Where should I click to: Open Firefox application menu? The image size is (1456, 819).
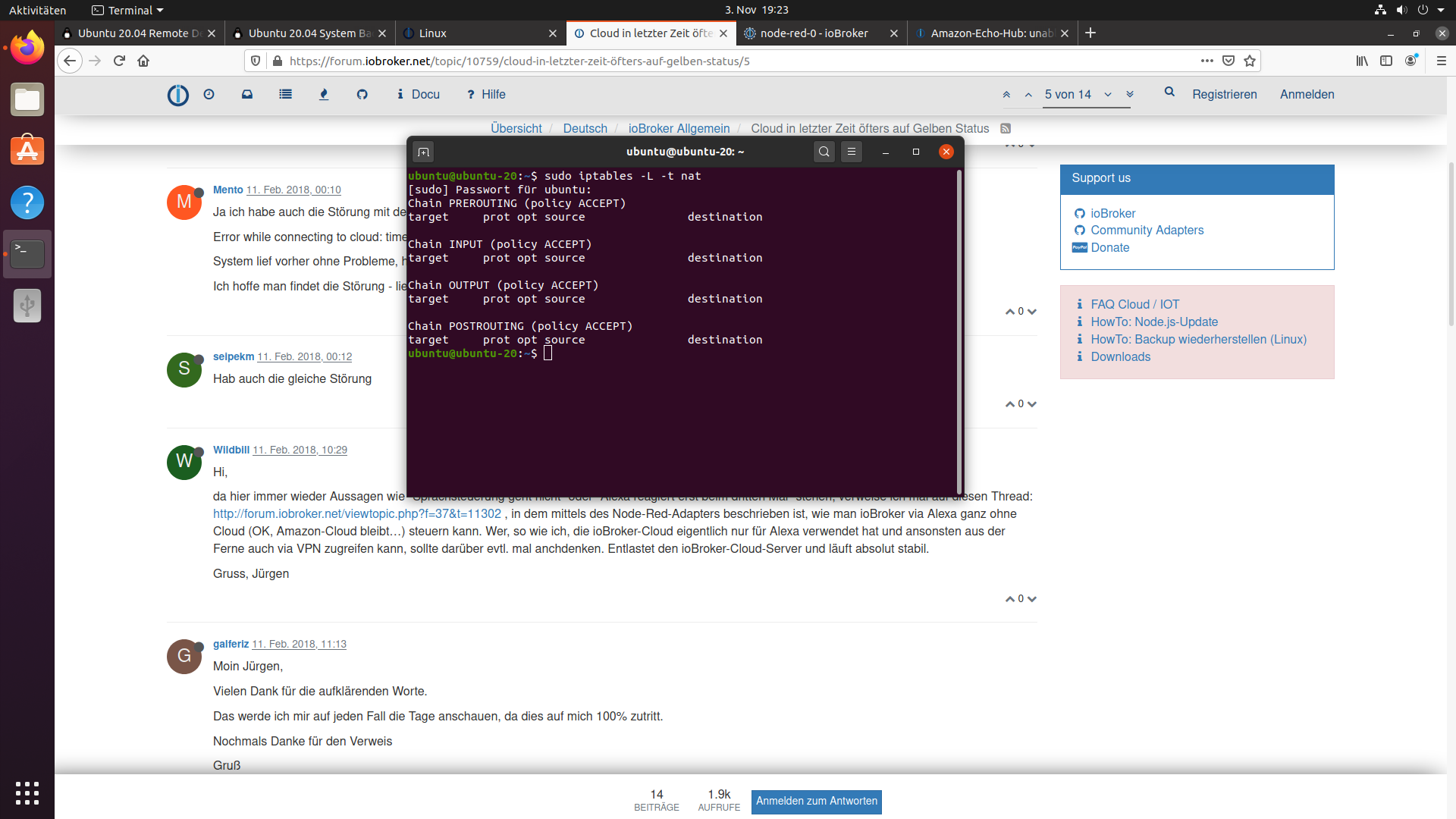click(1442, 61)
